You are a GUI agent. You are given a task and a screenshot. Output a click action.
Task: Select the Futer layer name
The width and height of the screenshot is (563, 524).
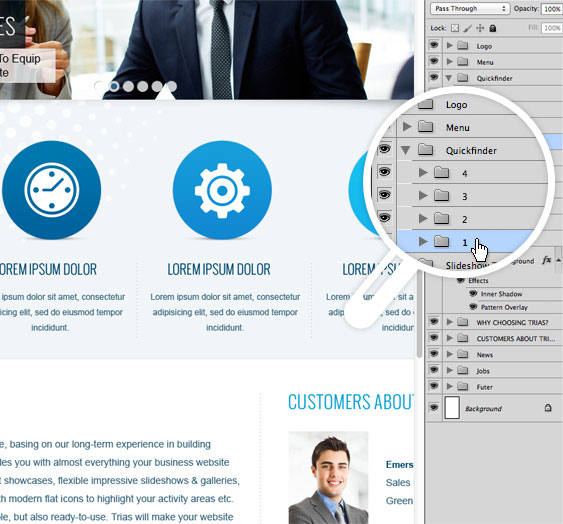[x=485, y=387]
